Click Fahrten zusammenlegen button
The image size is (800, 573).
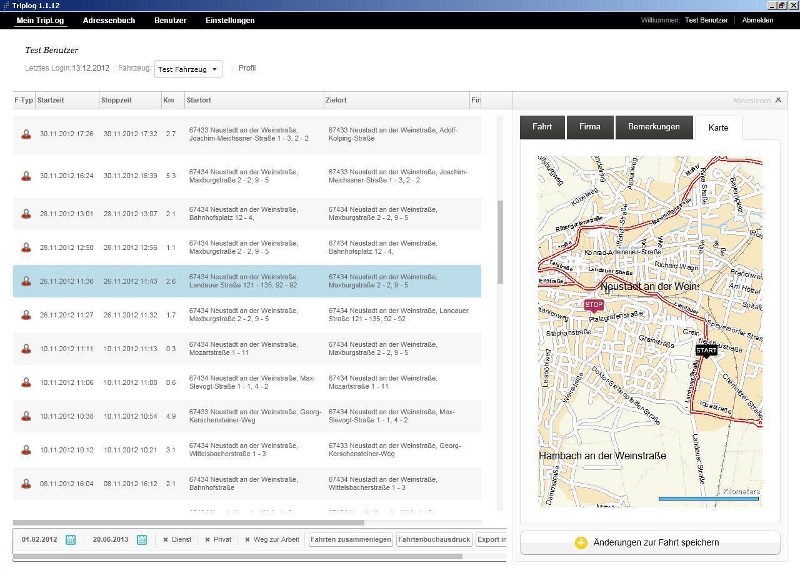[x=351, y=539]
